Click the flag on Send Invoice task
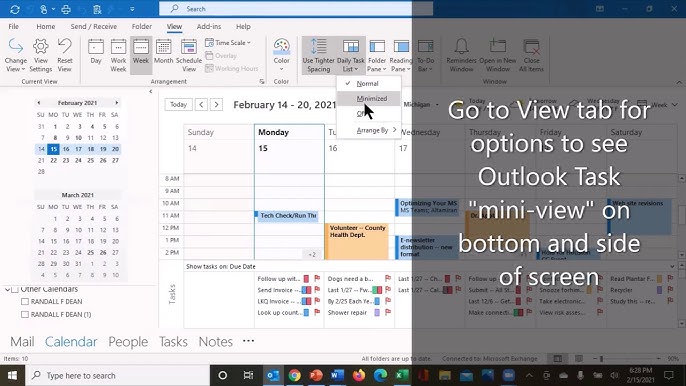This screenshot has height=386, width=686. coord(317,290)
